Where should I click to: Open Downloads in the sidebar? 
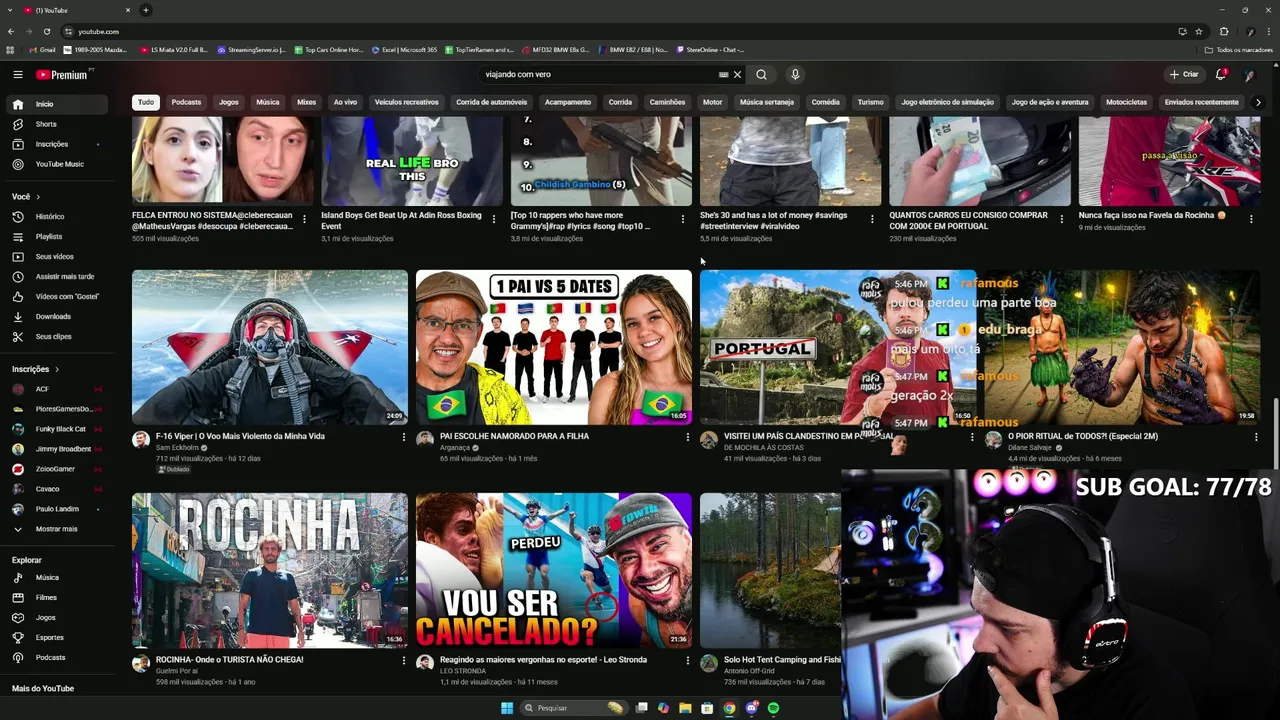click(x=58, y=316)
